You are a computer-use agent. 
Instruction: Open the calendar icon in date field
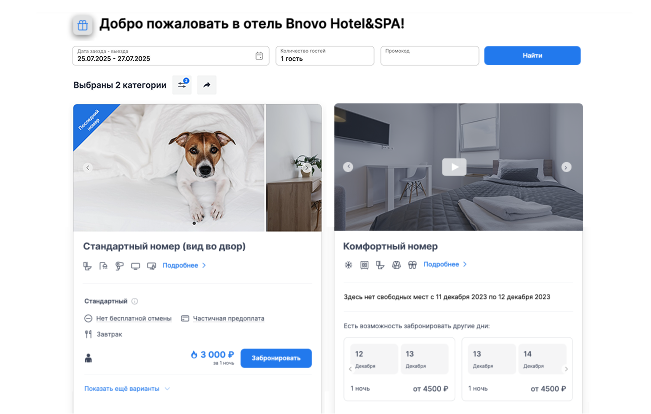tap(259, 56)
